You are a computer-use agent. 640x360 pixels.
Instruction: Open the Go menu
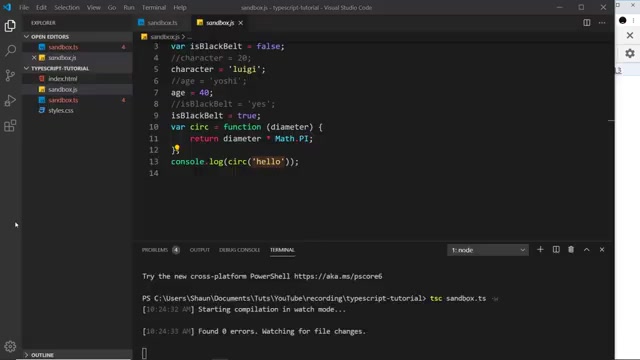[112, 7]
